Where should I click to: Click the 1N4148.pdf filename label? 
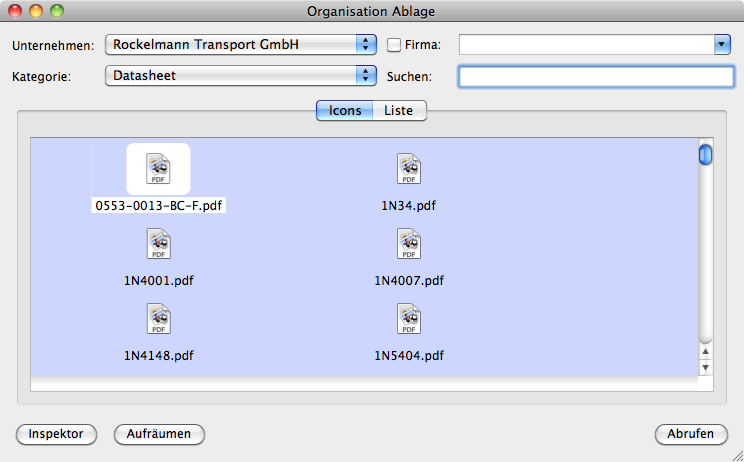[x=158, y=355]
